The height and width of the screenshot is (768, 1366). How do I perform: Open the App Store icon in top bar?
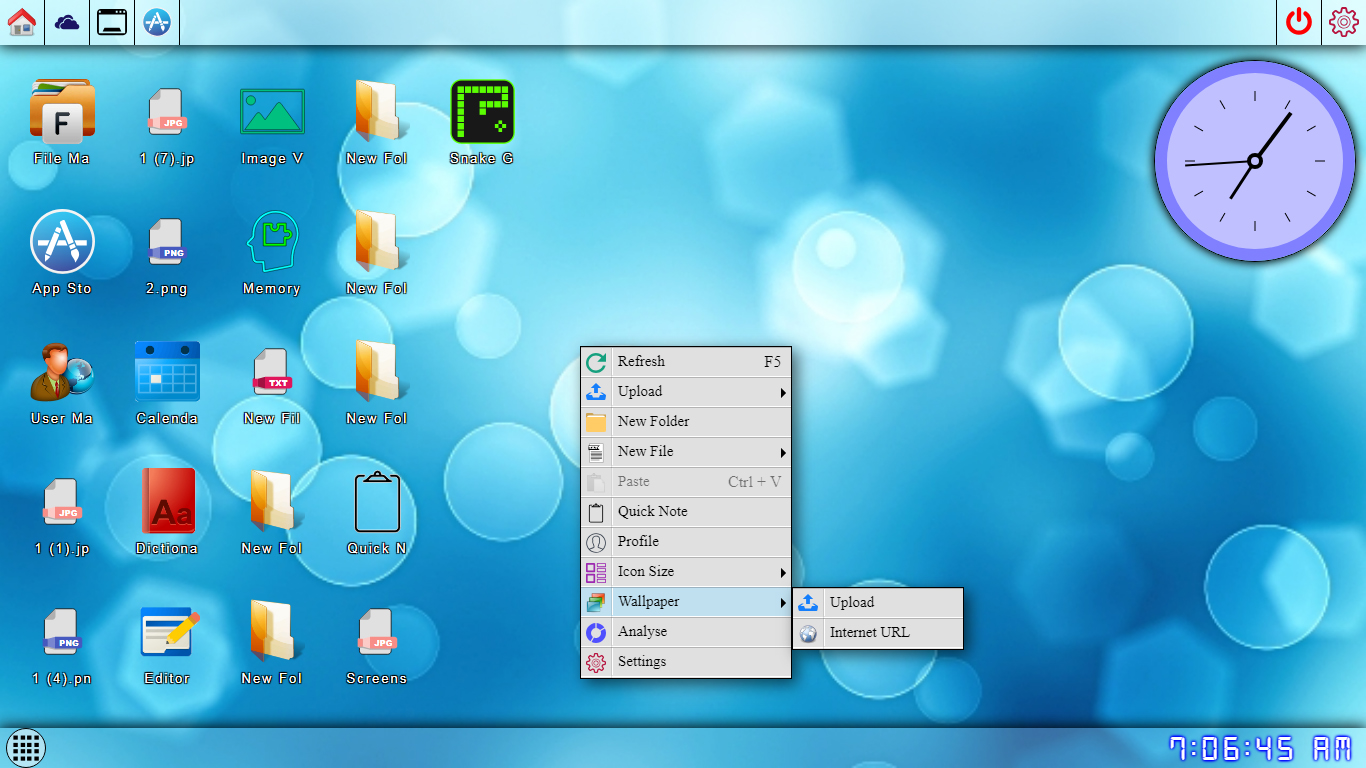click(157, 22)
